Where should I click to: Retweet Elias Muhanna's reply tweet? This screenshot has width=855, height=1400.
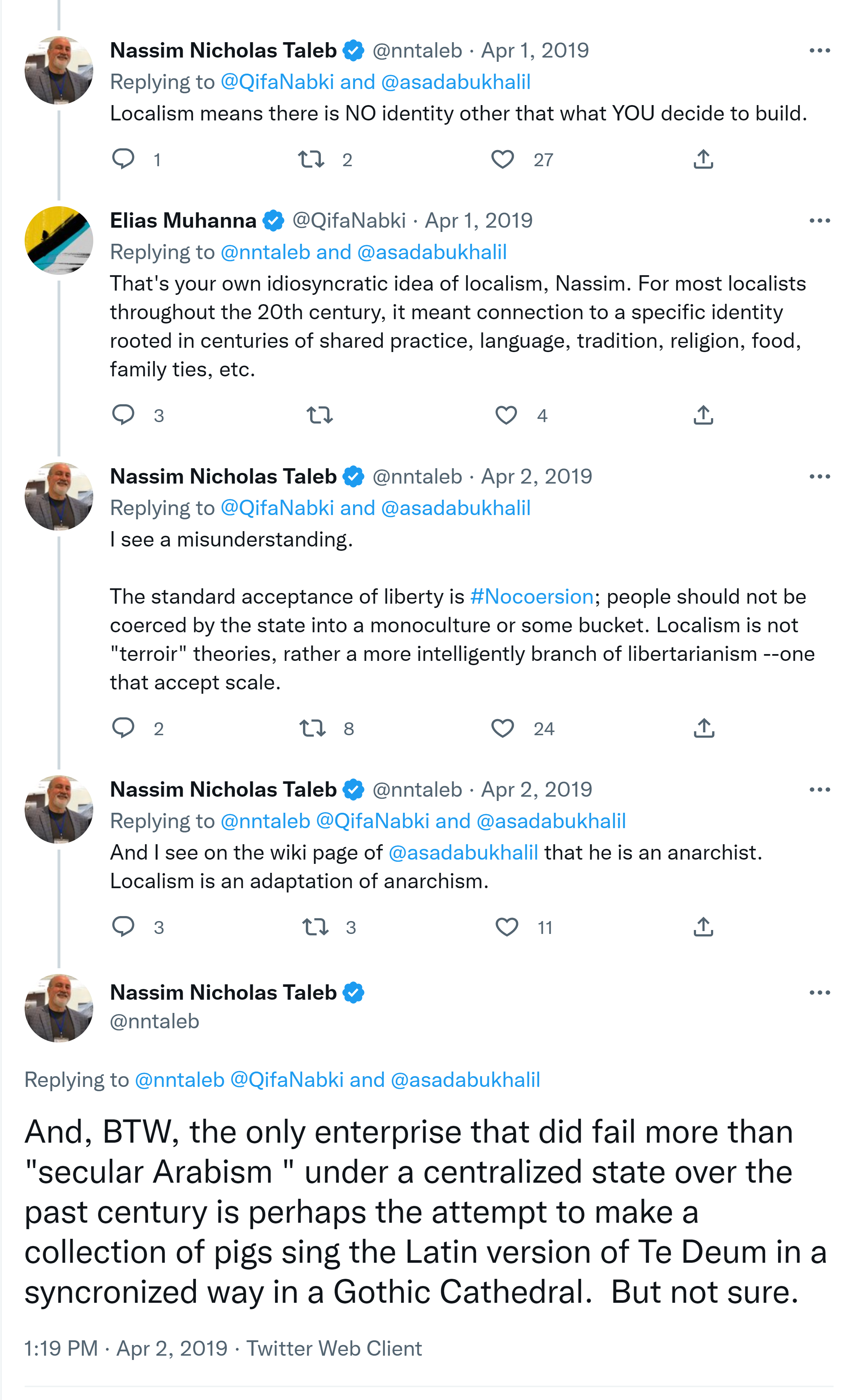tap(320, 415)
